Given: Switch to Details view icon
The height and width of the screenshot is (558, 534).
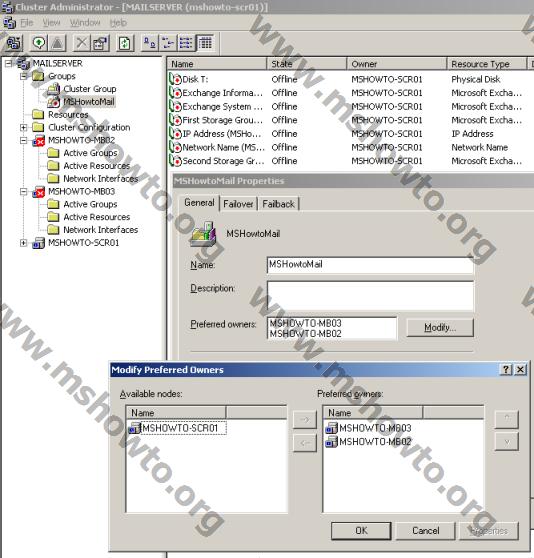Looking at the screenshot, I should click(205, 43).
